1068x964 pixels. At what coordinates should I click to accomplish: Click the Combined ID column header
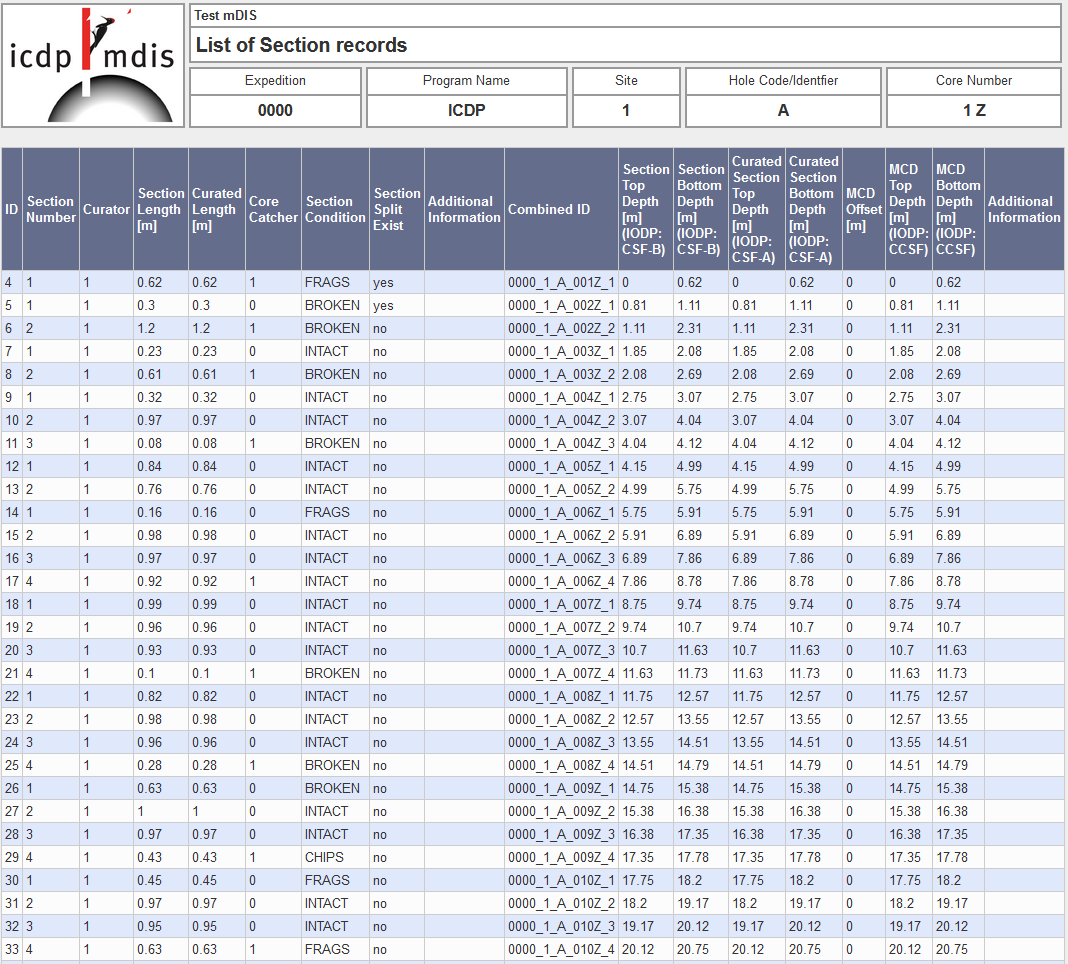548,209
